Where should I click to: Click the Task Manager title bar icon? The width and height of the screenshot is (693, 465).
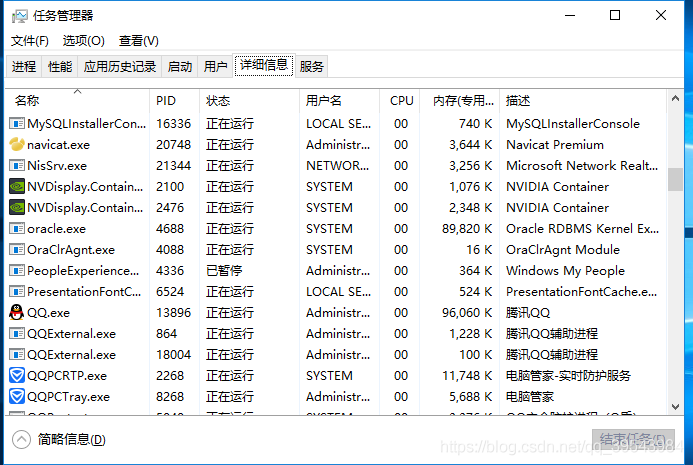19,16
